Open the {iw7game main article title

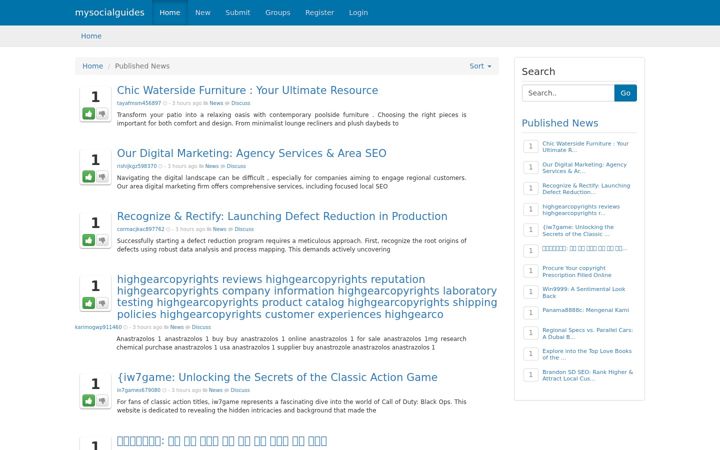click(x=277, y=377)
